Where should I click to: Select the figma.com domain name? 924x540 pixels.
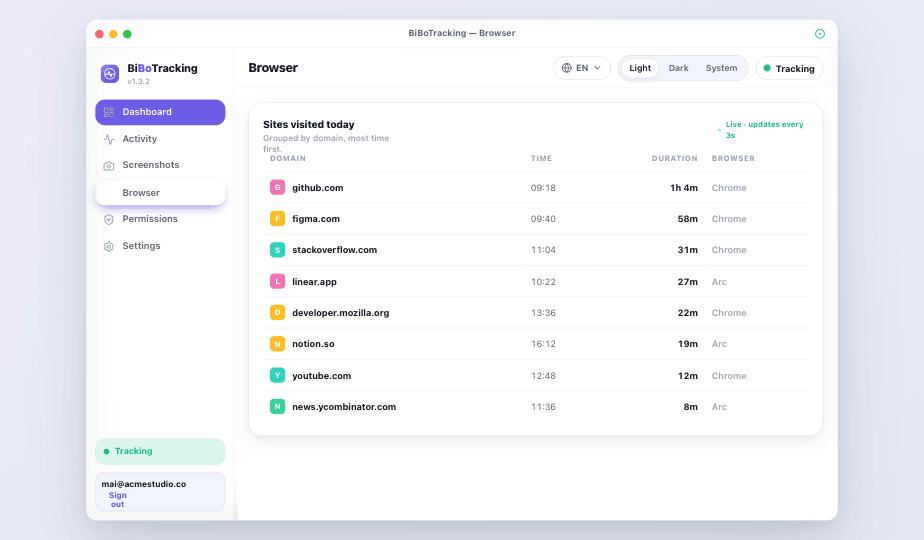click(x=316, y=219)
